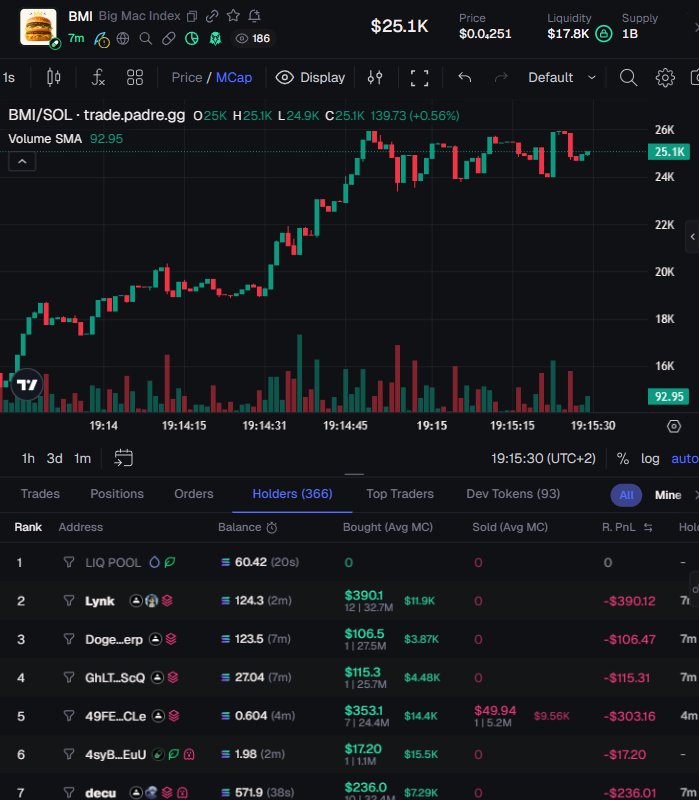The width and height of the screenshot is (699, 800).
Task: Click the liquidity lock icon beside $17.8K
Action: (x=604, y=34)
